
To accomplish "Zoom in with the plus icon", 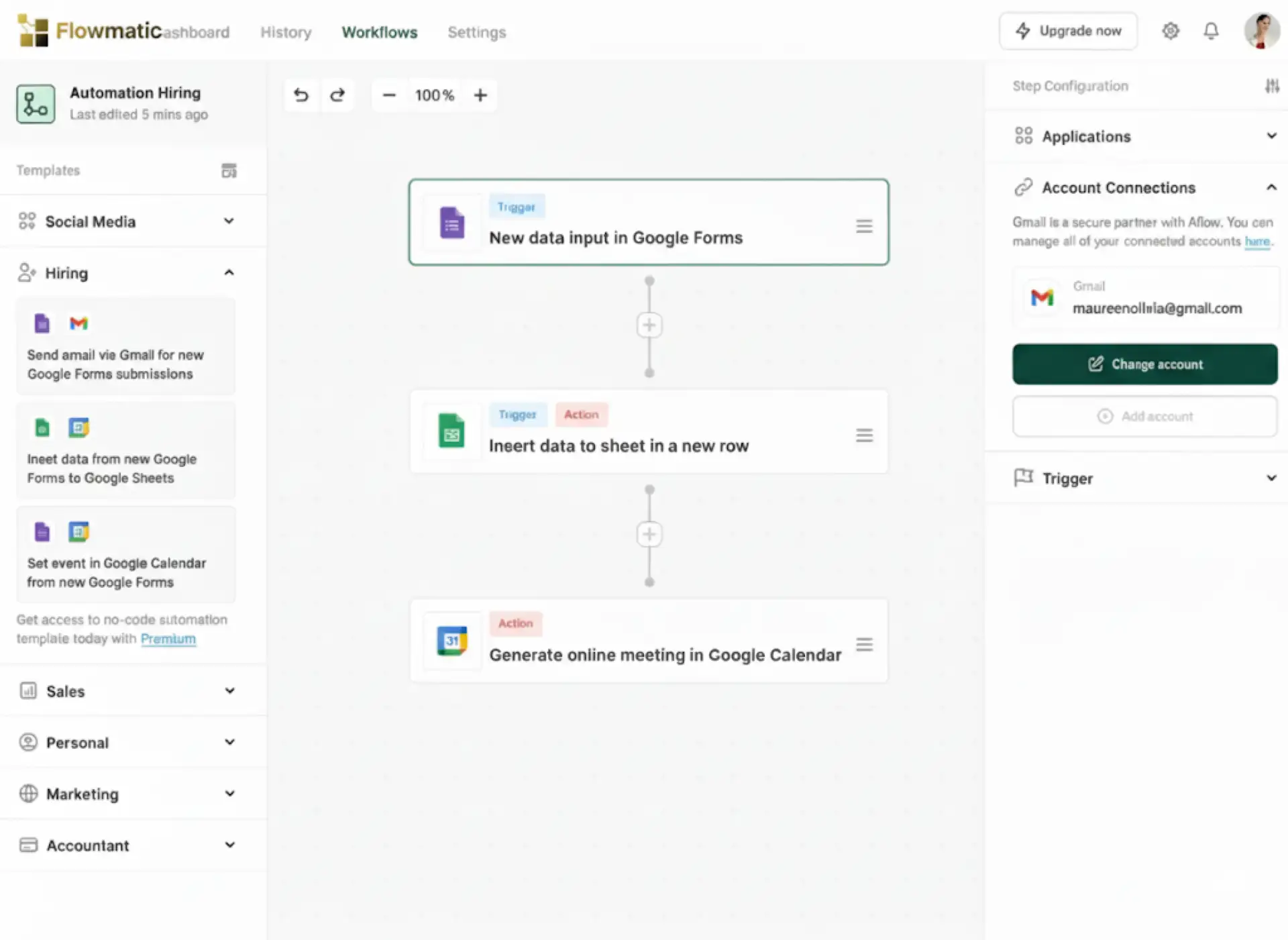I will pyautogui.click(x=480, y=95).
